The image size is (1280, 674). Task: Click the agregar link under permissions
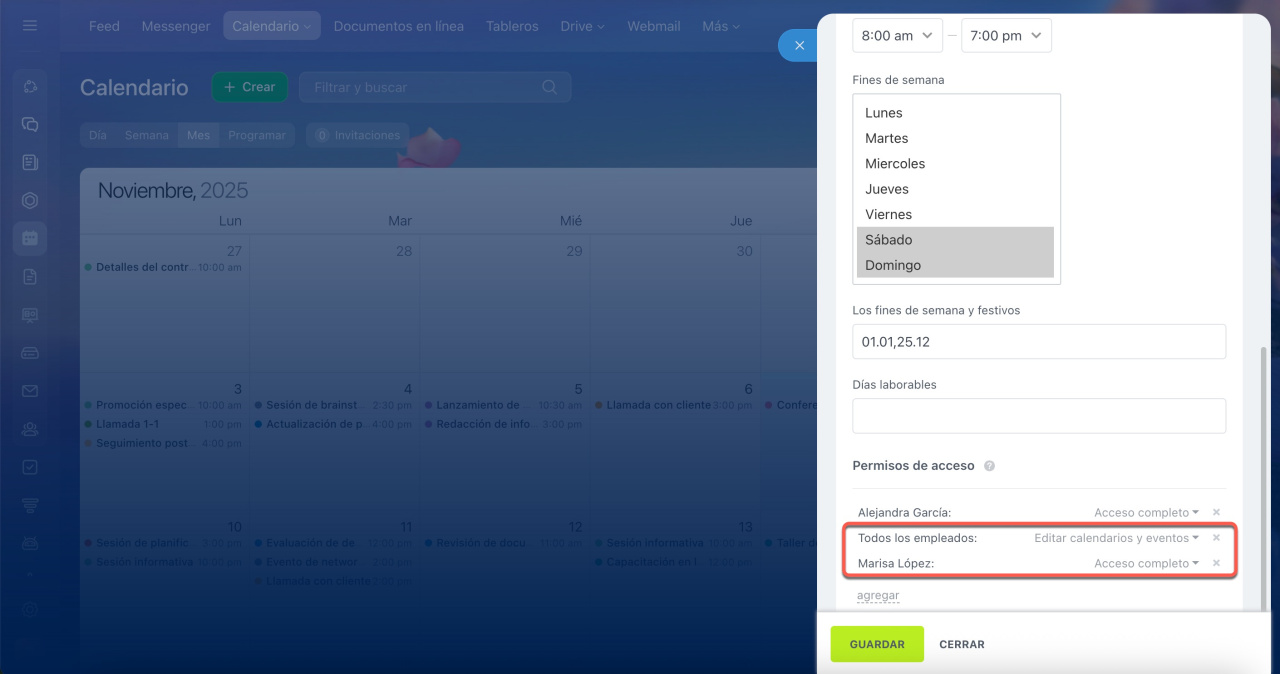pos(878,595)
